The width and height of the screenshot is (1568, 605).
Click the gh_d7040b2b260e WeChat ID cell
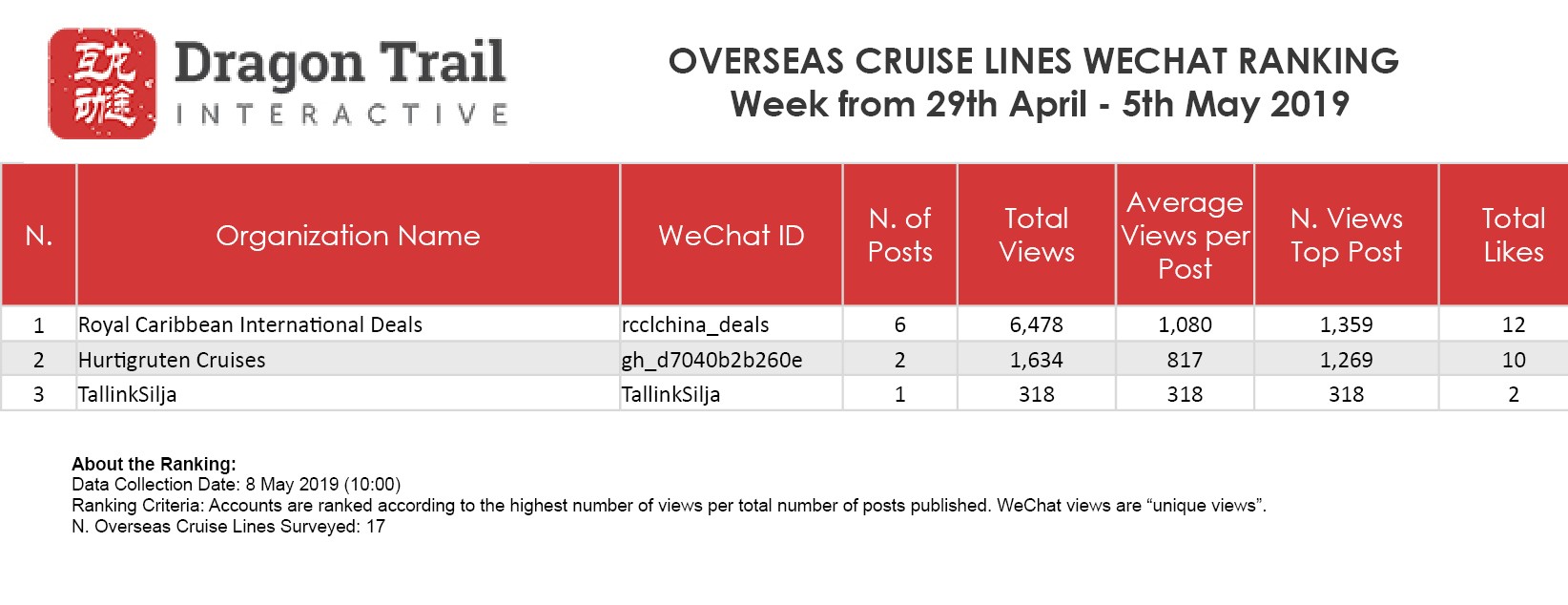coord(711,360)
